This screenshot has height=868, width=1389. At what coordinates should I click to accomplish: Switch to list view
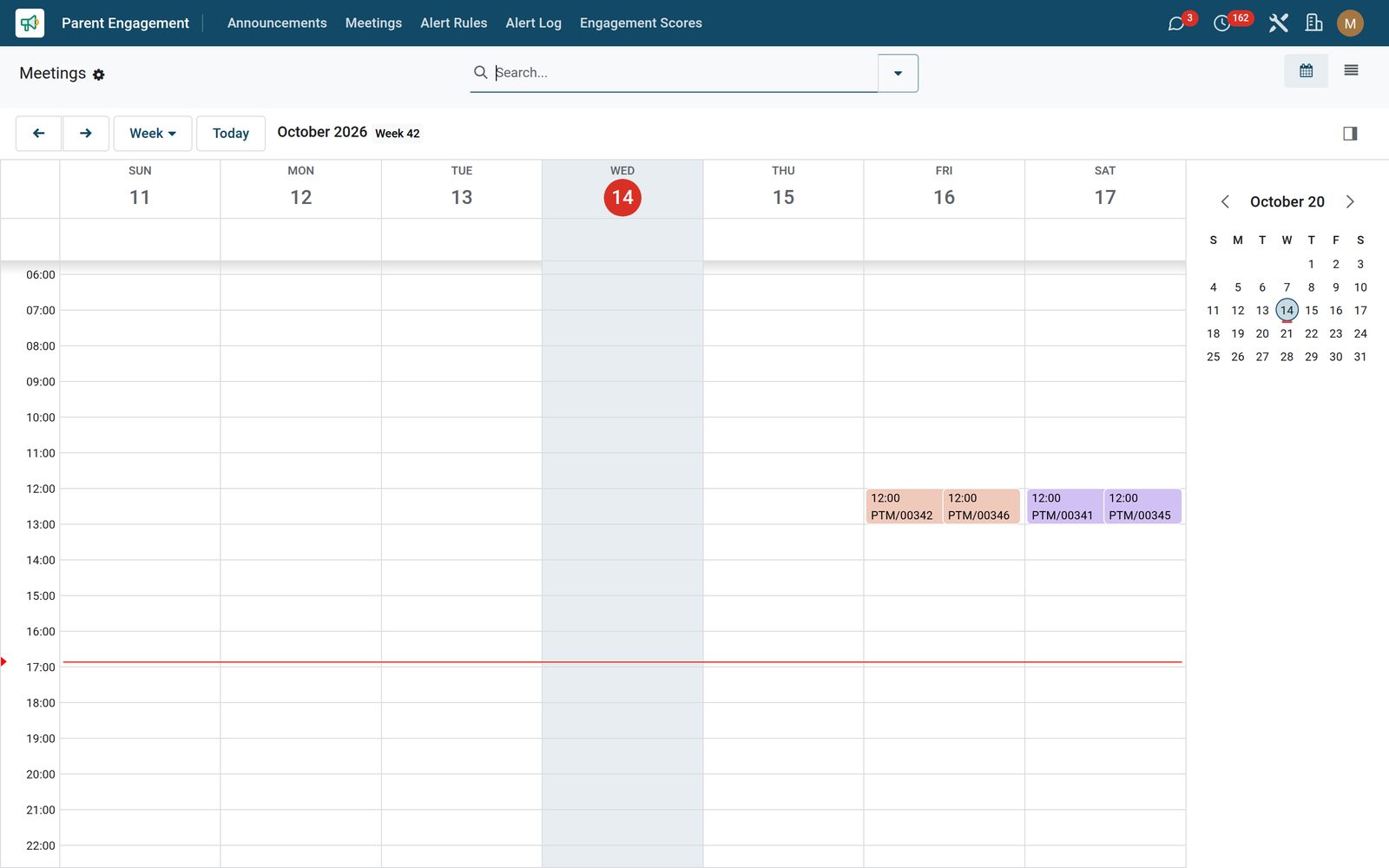[1351, 71]
